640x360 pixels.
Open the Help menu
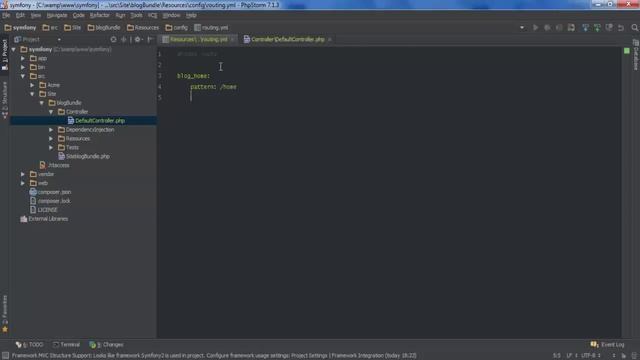coord(191,16)
